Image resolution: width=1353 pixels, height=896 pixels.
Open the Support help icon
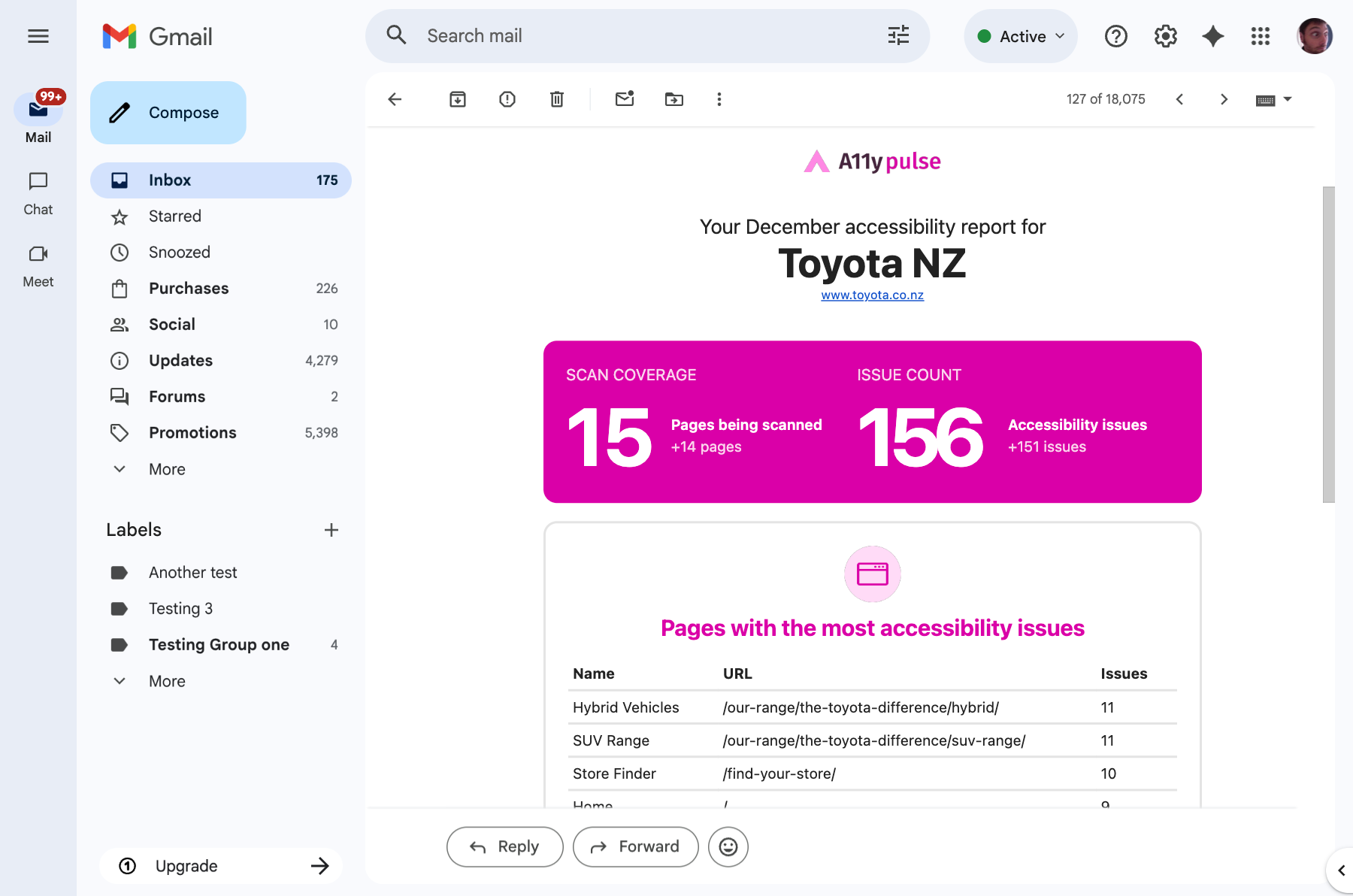click(x=1116, y=36)
